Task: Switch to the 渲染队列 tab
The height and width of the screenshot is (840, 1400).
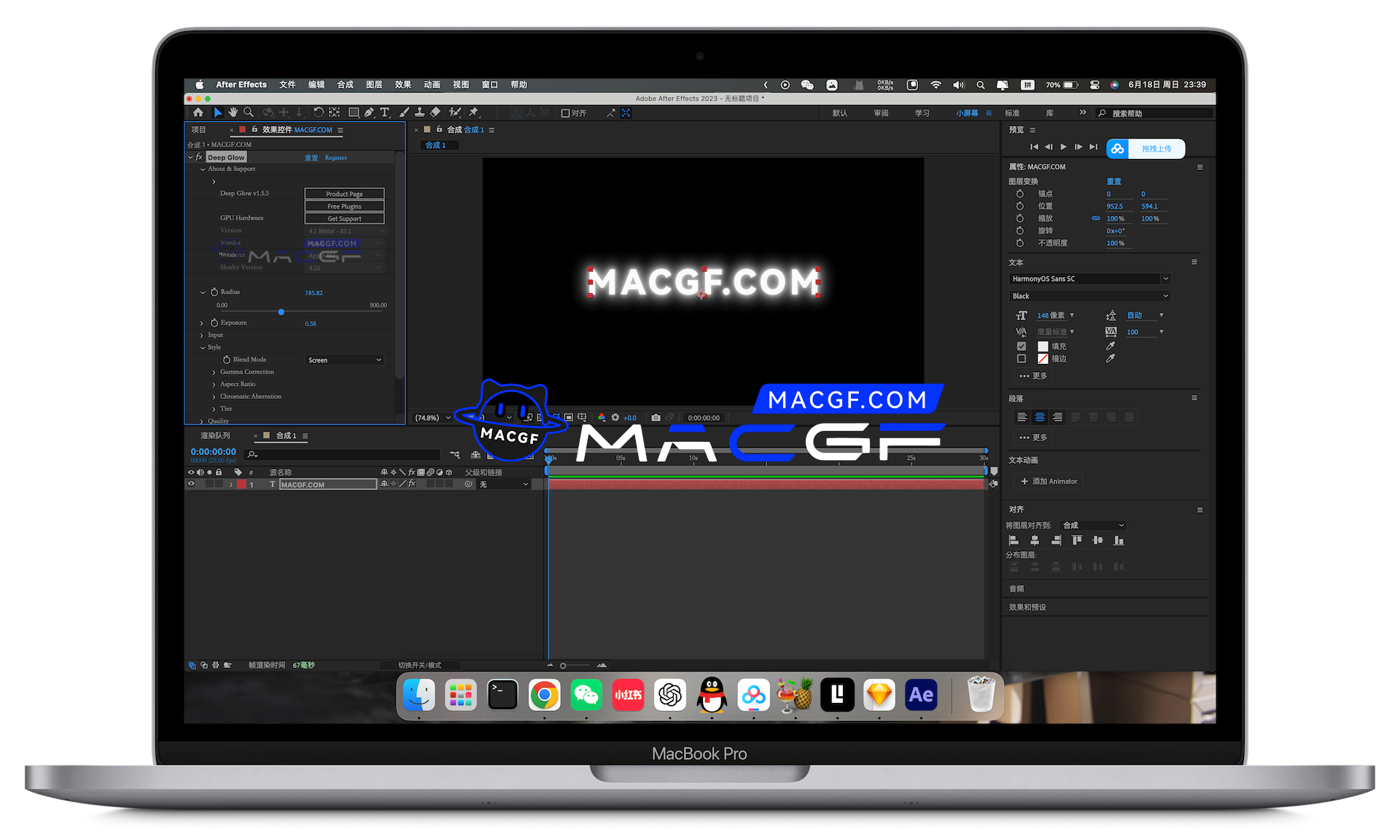Action: pyautogui.click(x=215, y=436)
